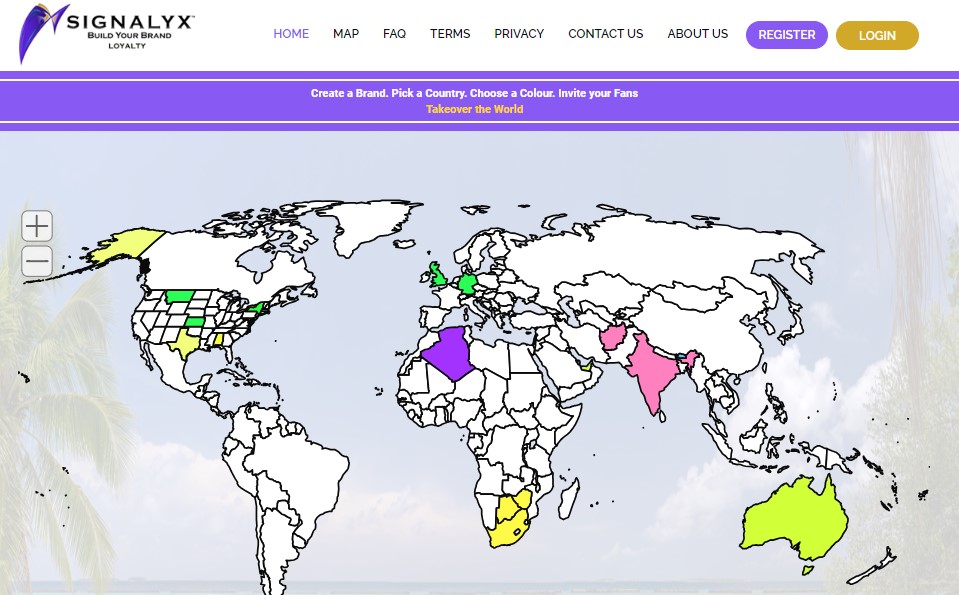Click the LOGIN button

coord(877,35)
